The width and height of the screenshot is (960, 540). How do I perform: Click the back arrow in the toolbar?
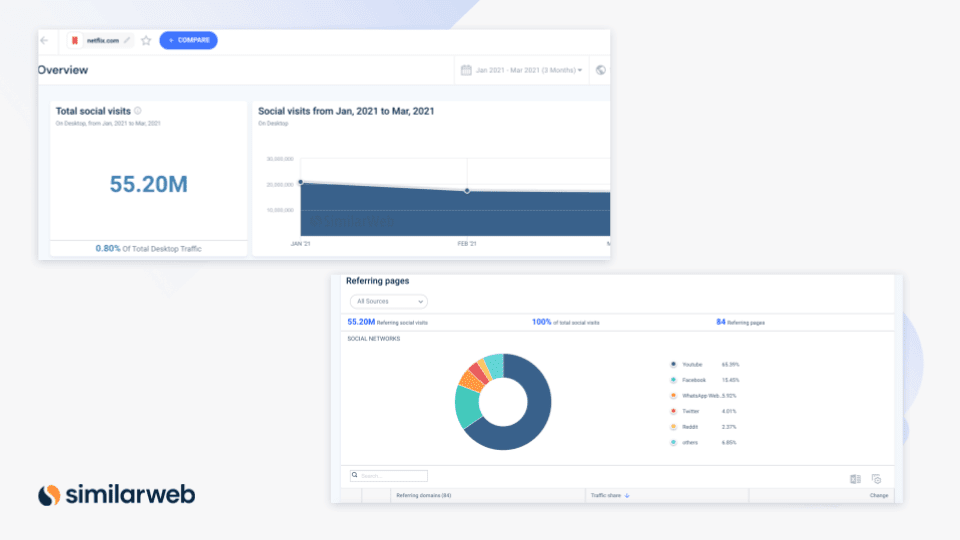(44, 40)
